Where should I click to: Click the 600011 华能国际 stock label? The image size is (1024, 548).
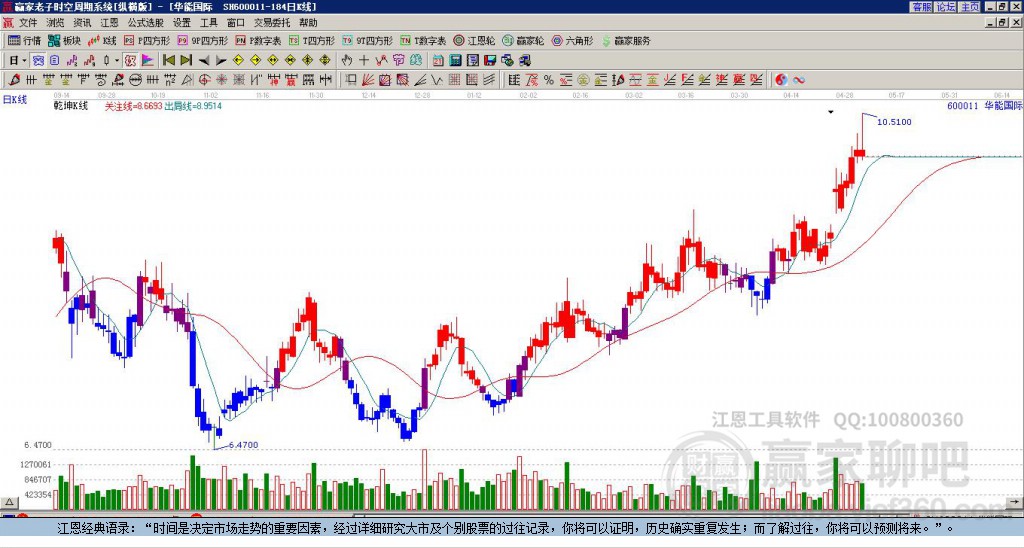tap(985, 106)
